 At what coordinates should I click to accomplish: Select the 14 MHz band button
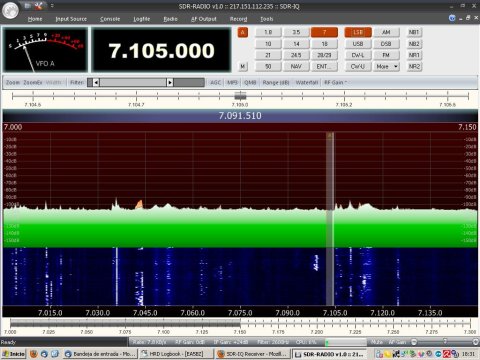(x=296, y=44)
